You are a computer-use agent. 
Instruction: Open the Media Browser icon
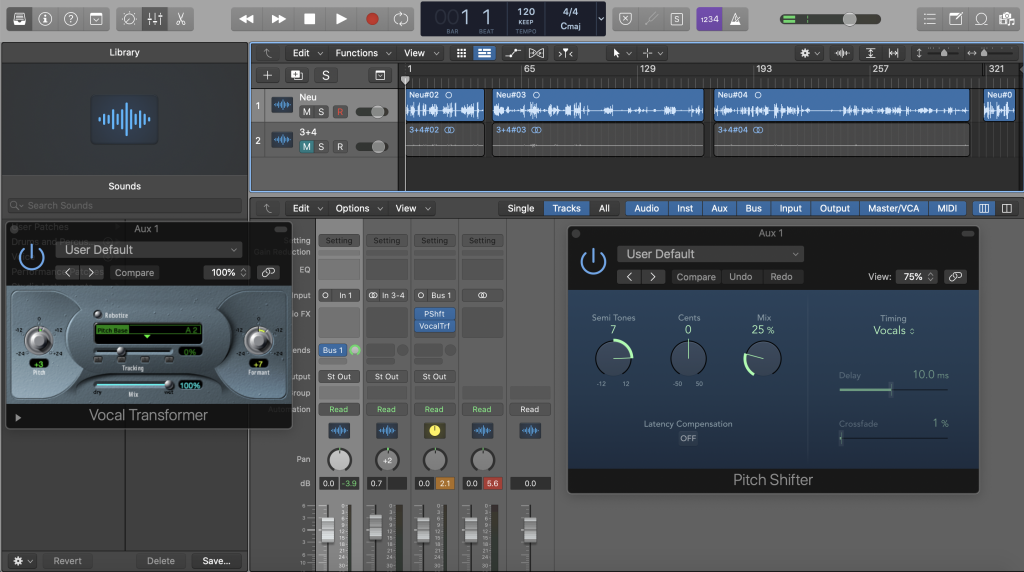coord(1006,19)
